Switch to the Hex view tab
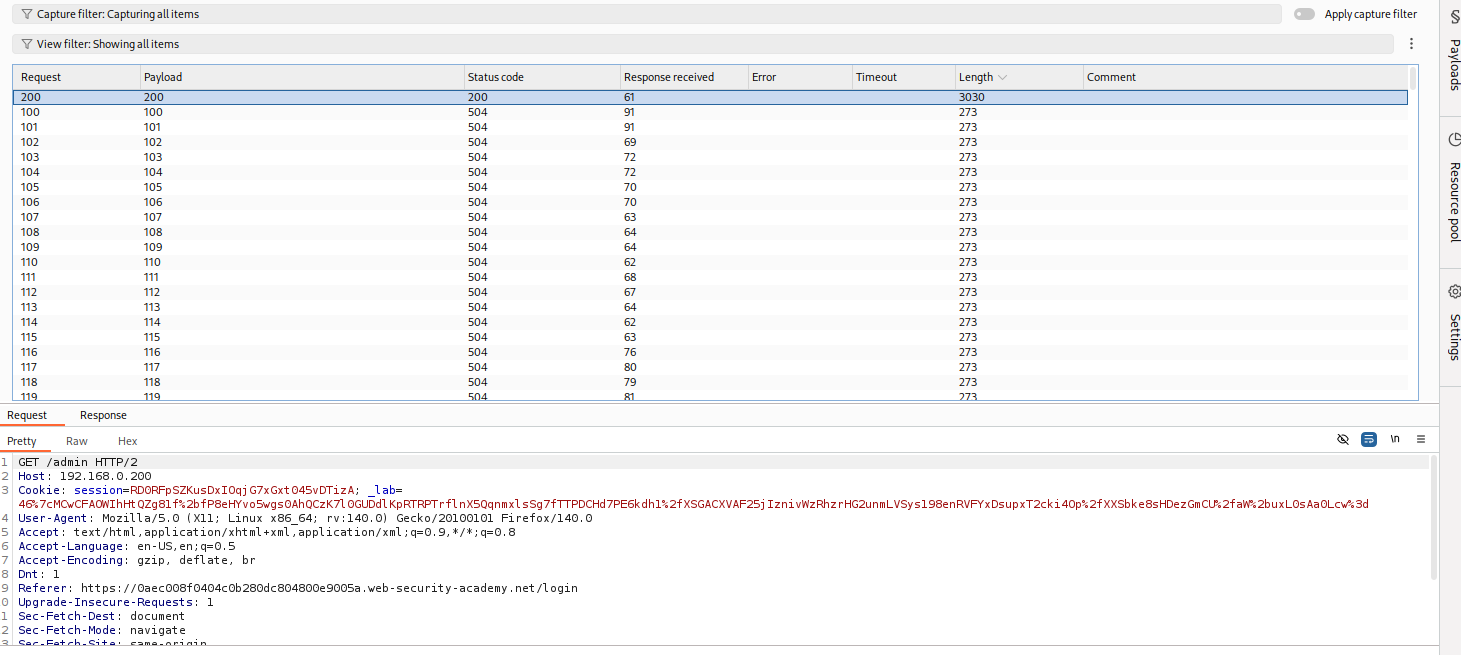 pos(127,441)
